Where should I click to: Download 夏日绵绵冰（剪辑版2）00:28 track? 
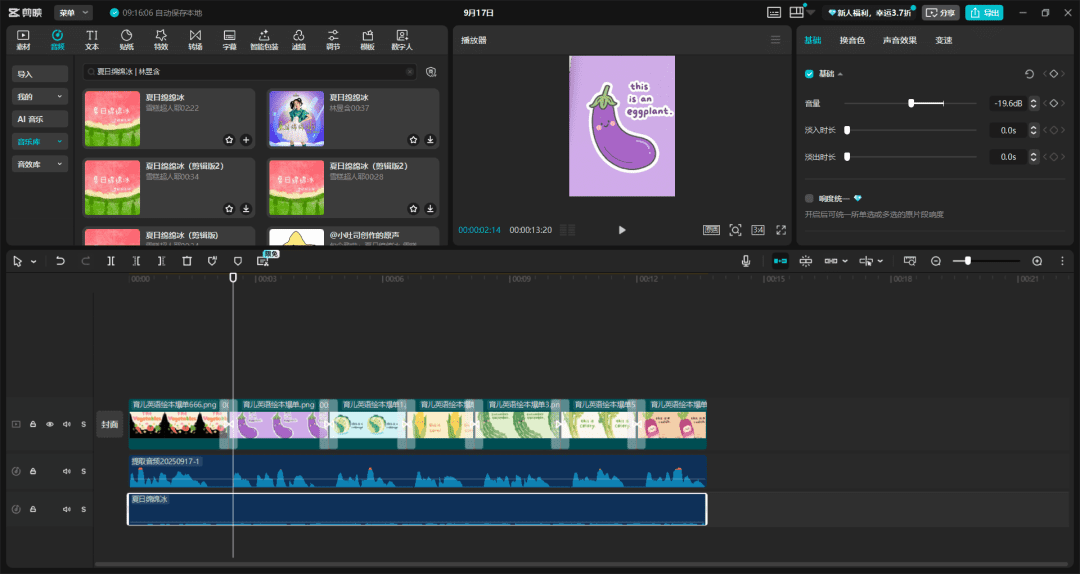(x=430, y=209)
